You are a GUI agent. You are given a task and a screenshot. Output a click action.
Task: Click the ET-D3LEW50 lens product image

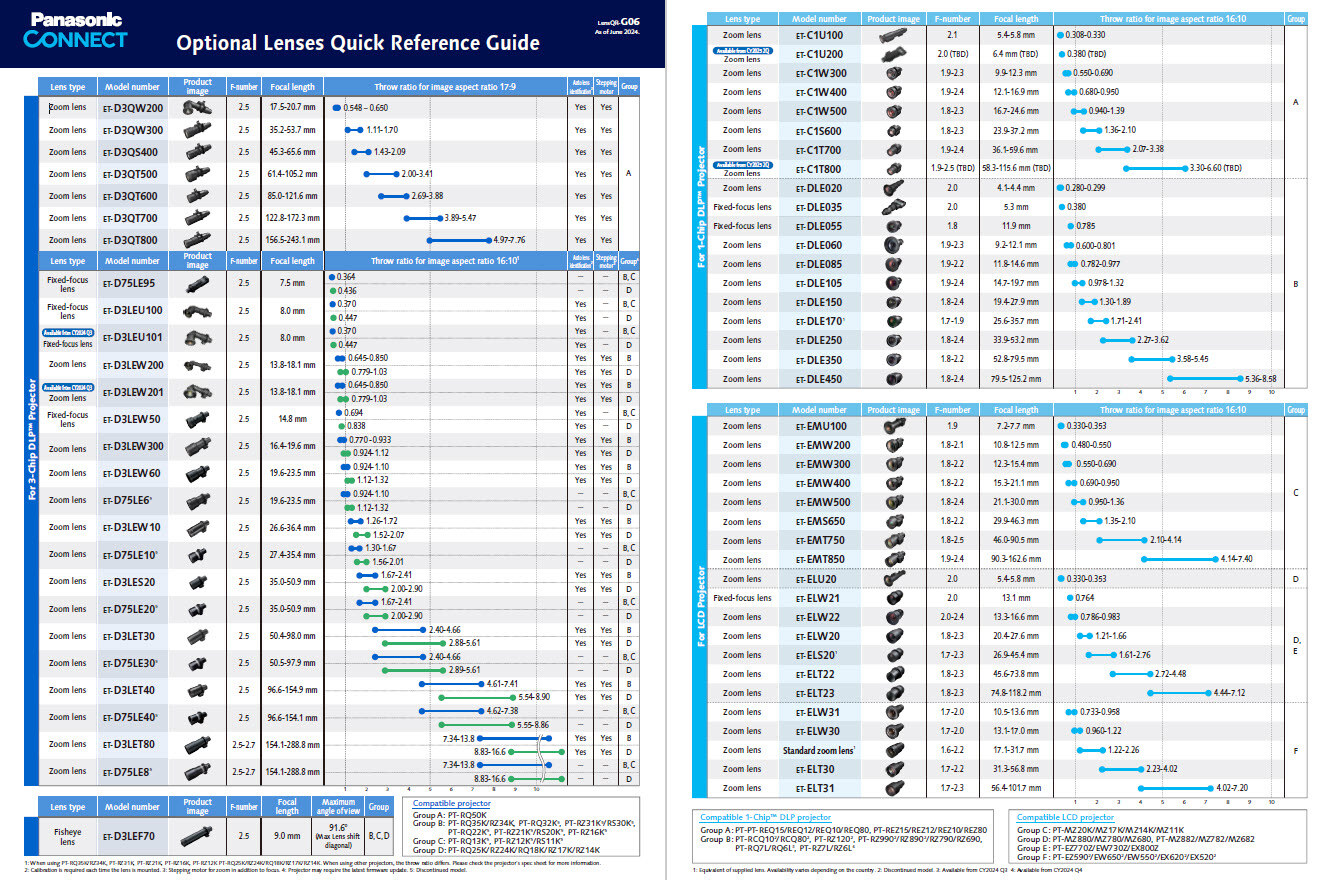coord(197,419)
